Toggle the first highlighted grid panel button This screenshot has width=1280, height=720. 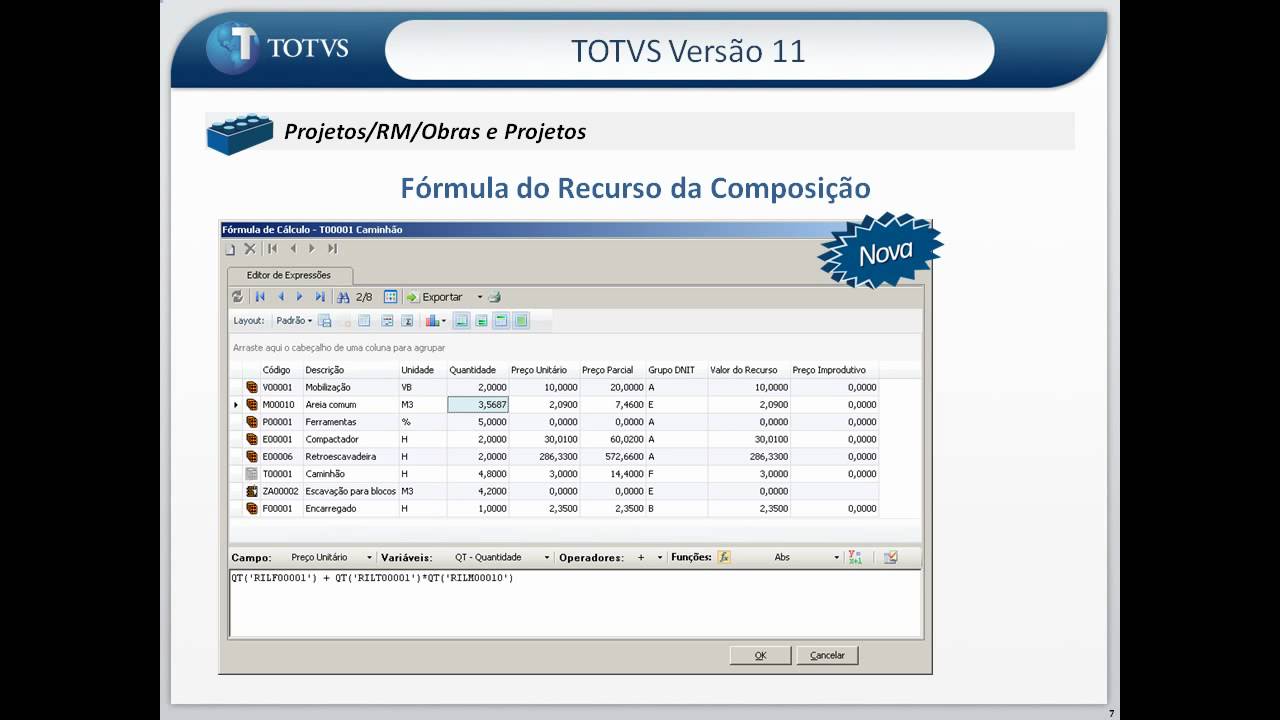[461, 321]
